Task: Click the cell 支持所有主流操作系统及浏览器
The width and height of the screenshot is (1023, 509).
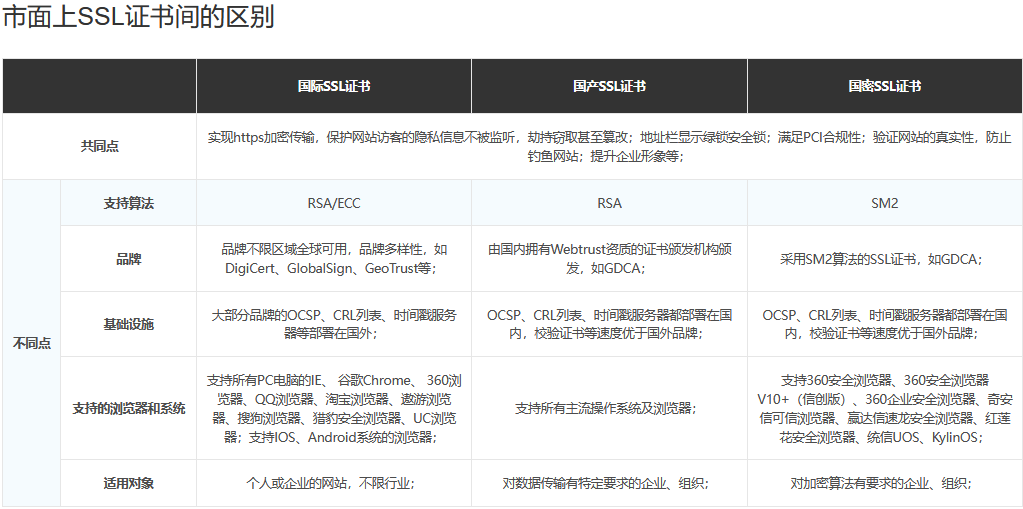Action: pyautogui.click(x=609, y=409)
